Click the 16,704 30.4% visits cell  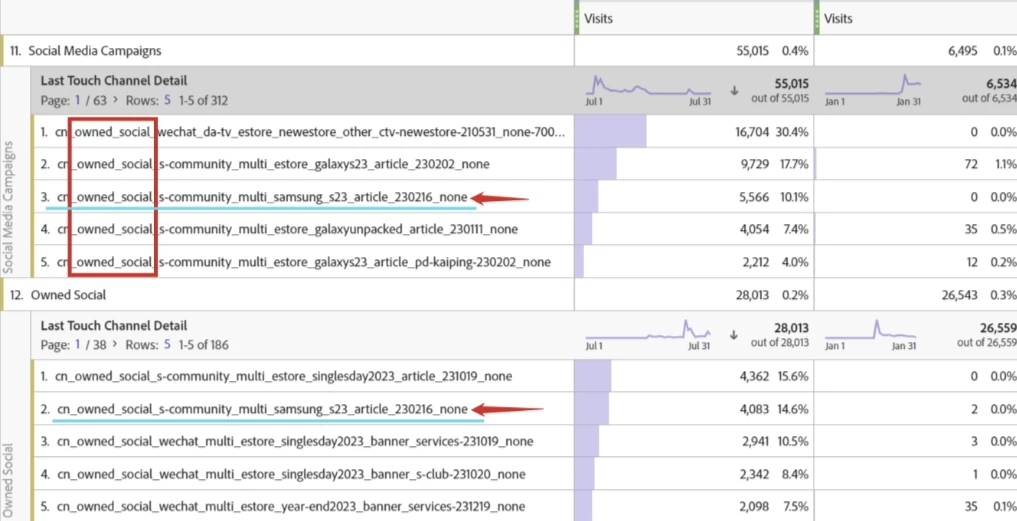(x=694, y=132)
